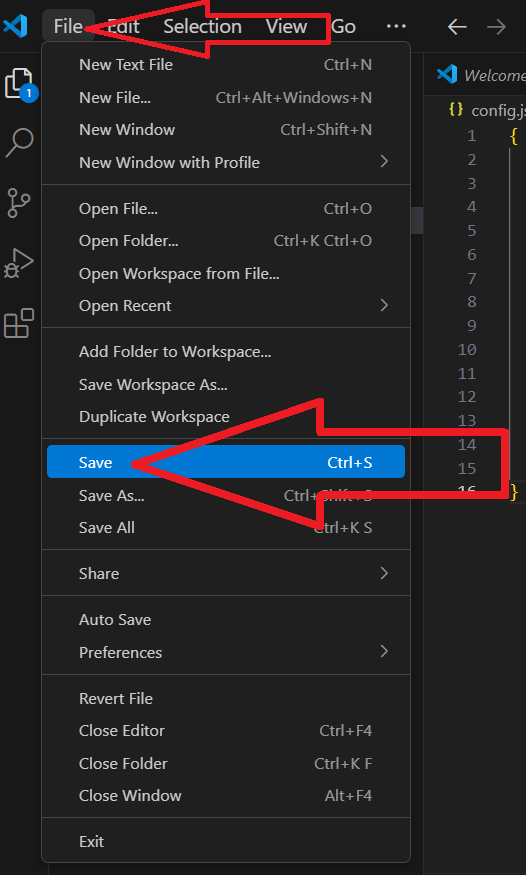Open the Source Control view icon

(20, 203)
